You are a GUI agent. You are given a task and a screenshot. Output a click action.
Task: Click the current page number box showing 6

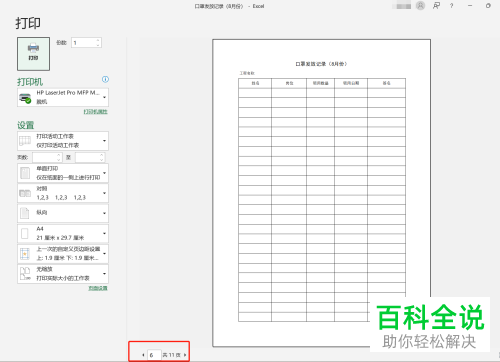pos(154,355)
